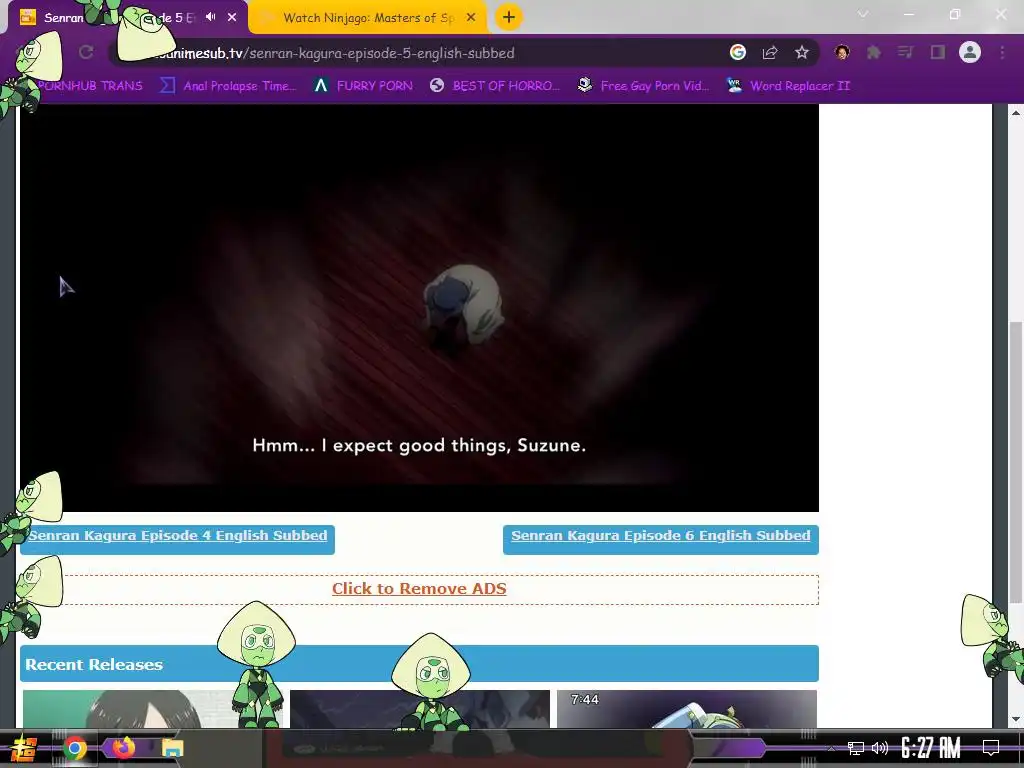Image resolution: width=1024 pixels, height=768 pixels.
Task: Click the 'Click to Remove ADS' link
Action: 419,588
